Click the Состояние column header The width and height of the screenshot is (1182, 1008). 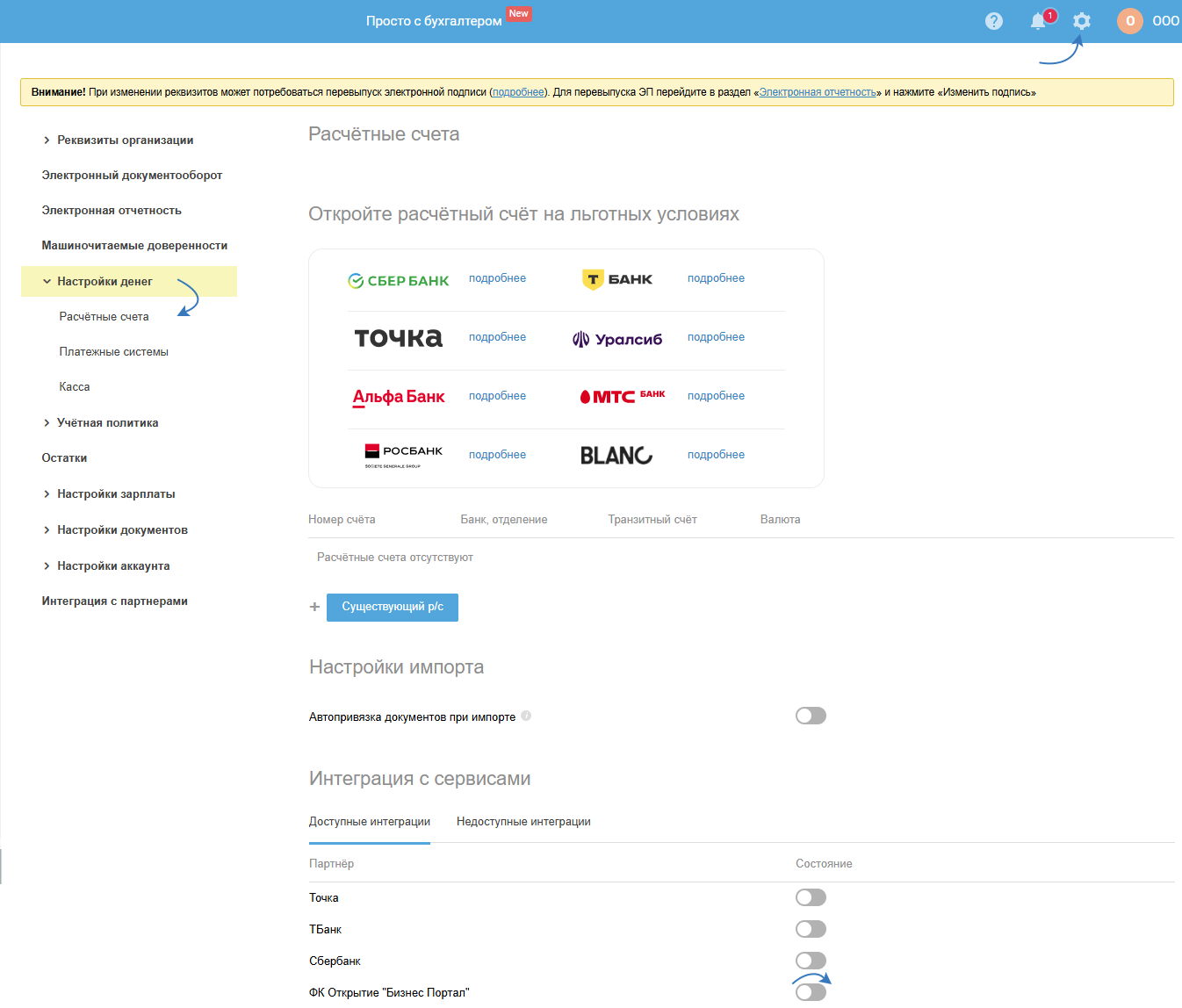coord(824,864)
